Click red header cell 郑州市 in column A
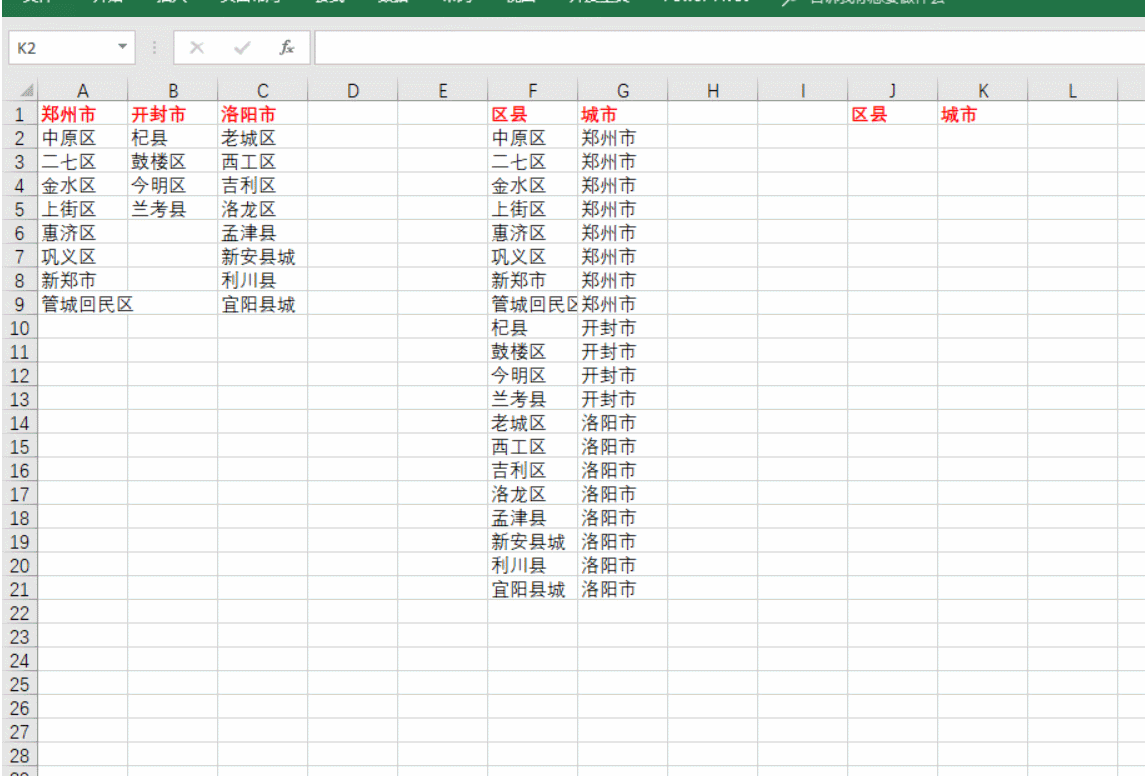This screenshot has height=776, width=1145. click(83, 114)
